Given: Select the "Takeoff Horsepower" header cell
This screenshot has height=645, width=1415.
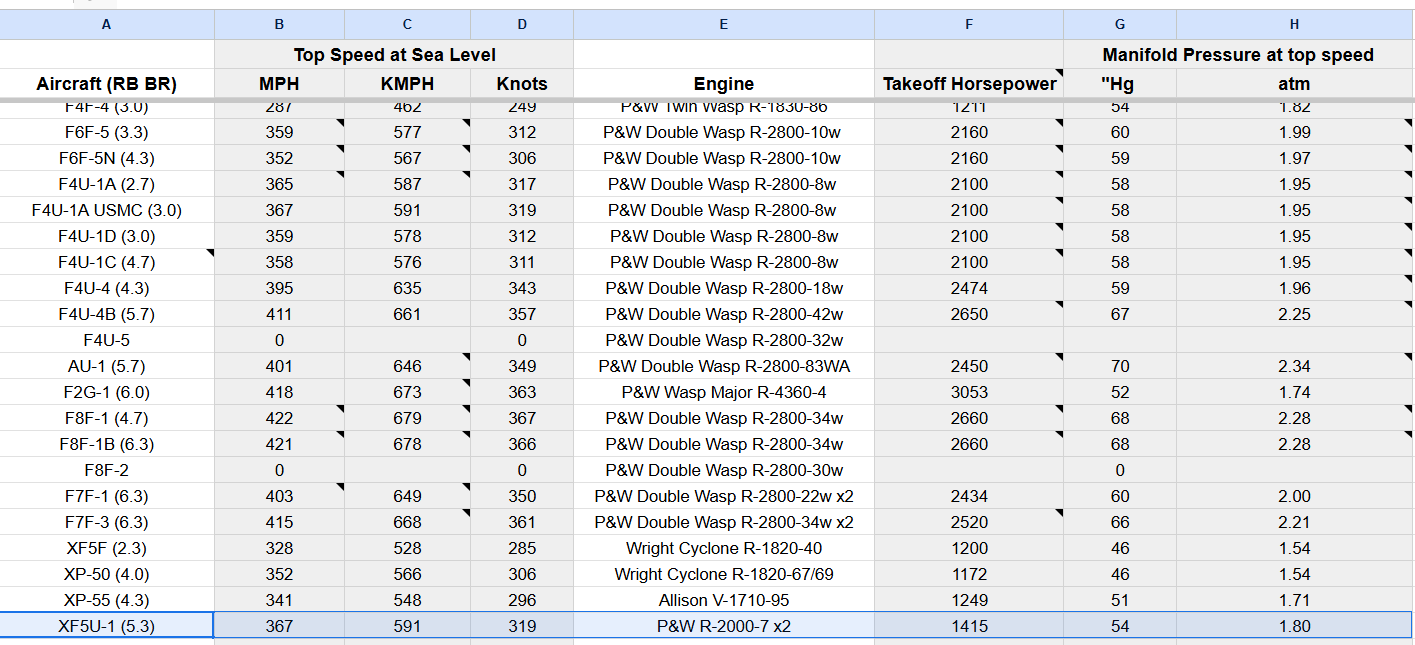Looking at the screenshot, I should [968, 84].
